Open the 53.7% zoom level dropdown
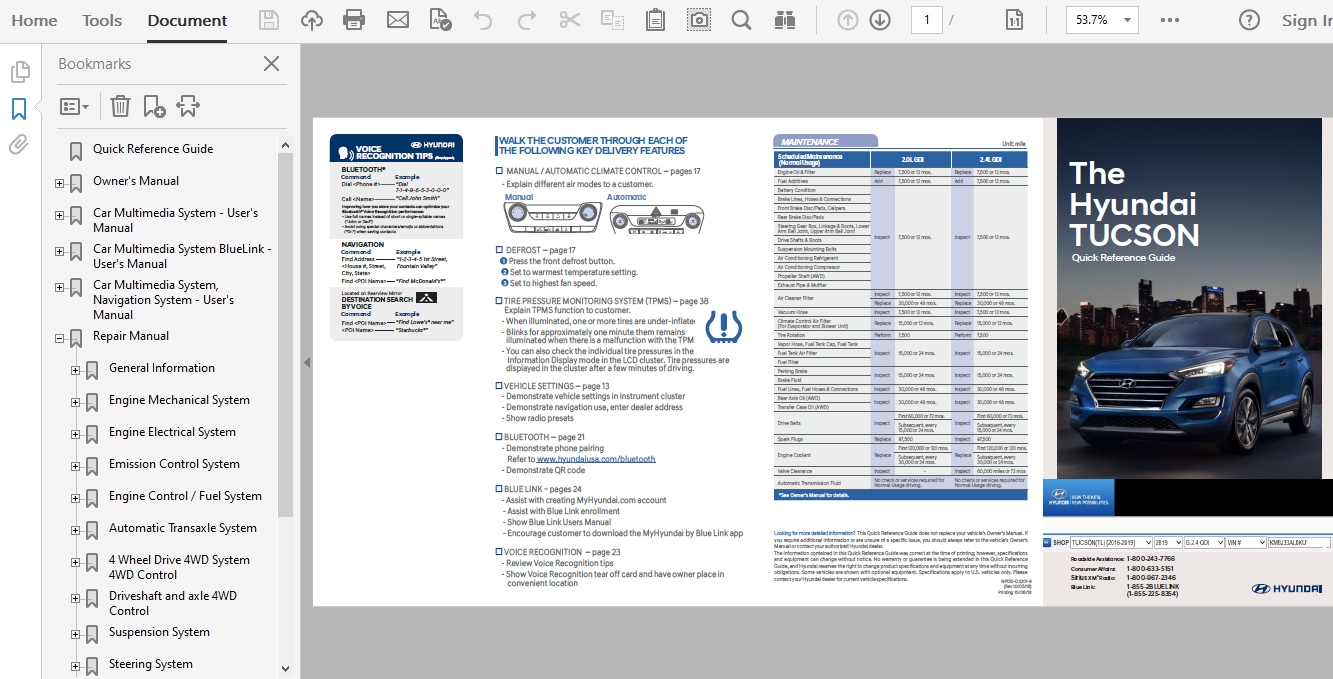1333x679 pixels. (1101, 20)
